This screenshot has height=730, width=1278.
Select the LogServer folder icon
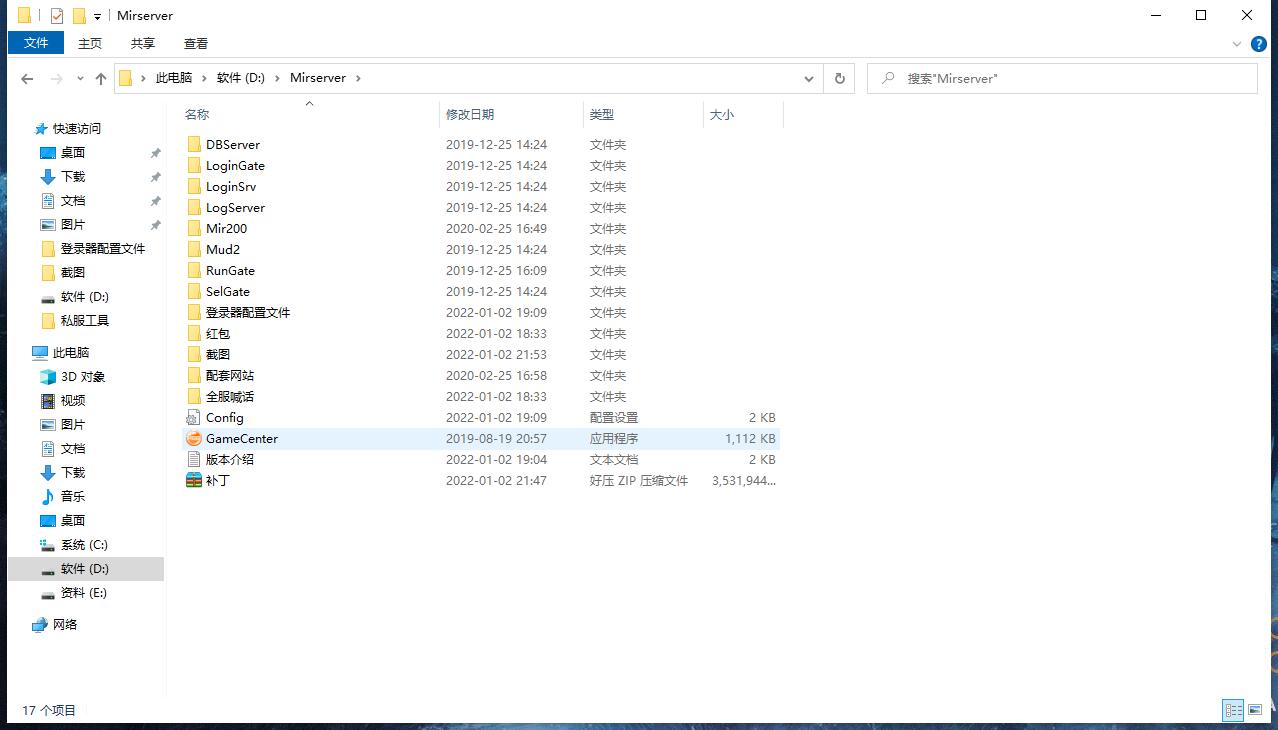coord(194,207)
